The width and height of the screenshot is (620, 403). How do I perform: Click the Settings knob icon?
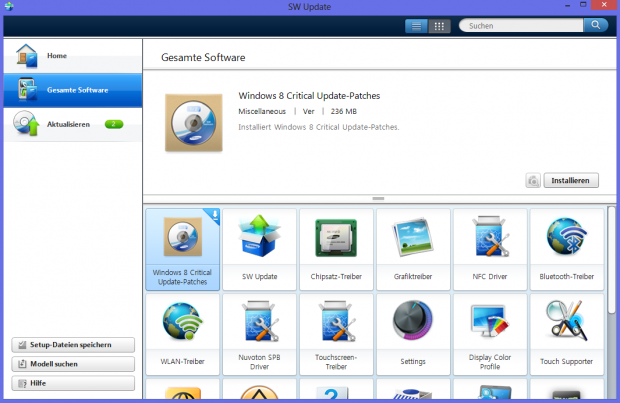(x=413, y=325)
